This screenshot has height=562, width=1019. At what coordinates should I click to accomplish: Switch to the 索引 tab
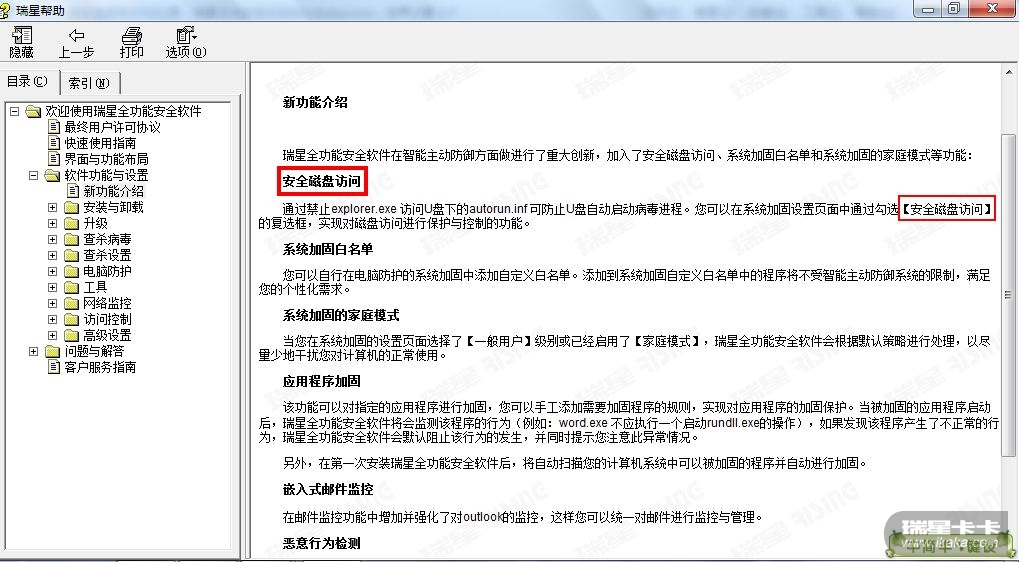tap(90, 83)
